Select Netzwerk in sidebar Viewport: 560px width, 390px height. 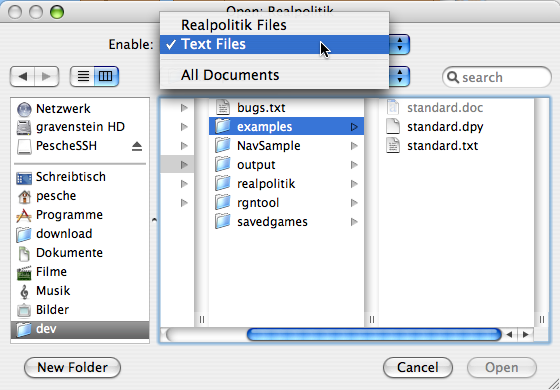(79, 109)
